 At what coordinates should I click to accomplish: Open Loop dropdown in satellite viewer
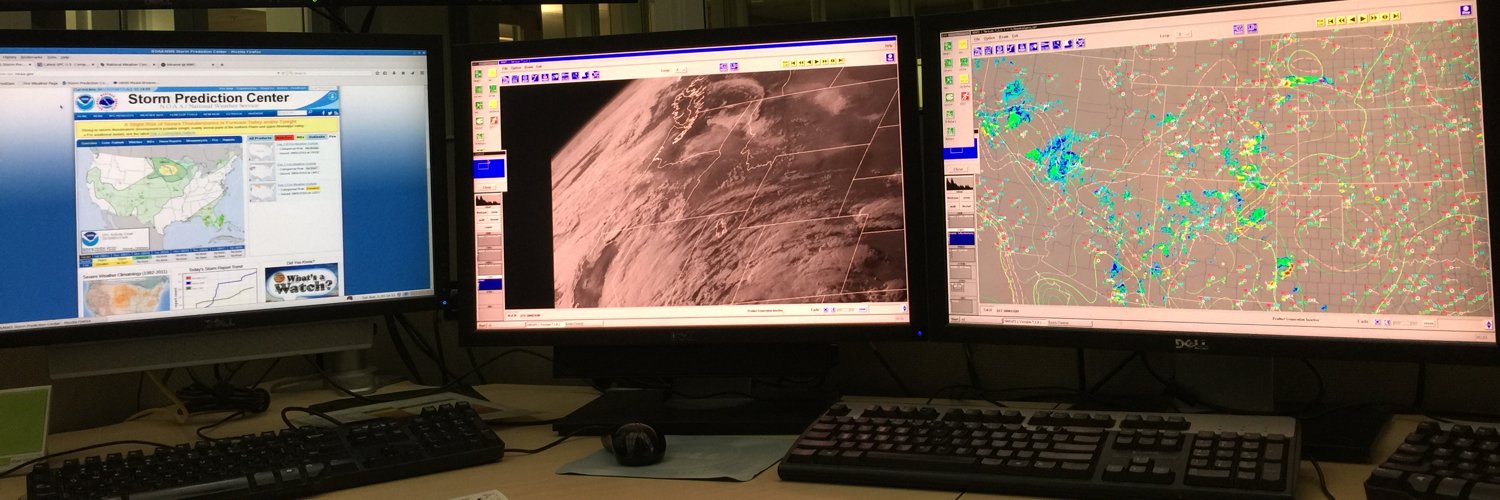[680, 70]
